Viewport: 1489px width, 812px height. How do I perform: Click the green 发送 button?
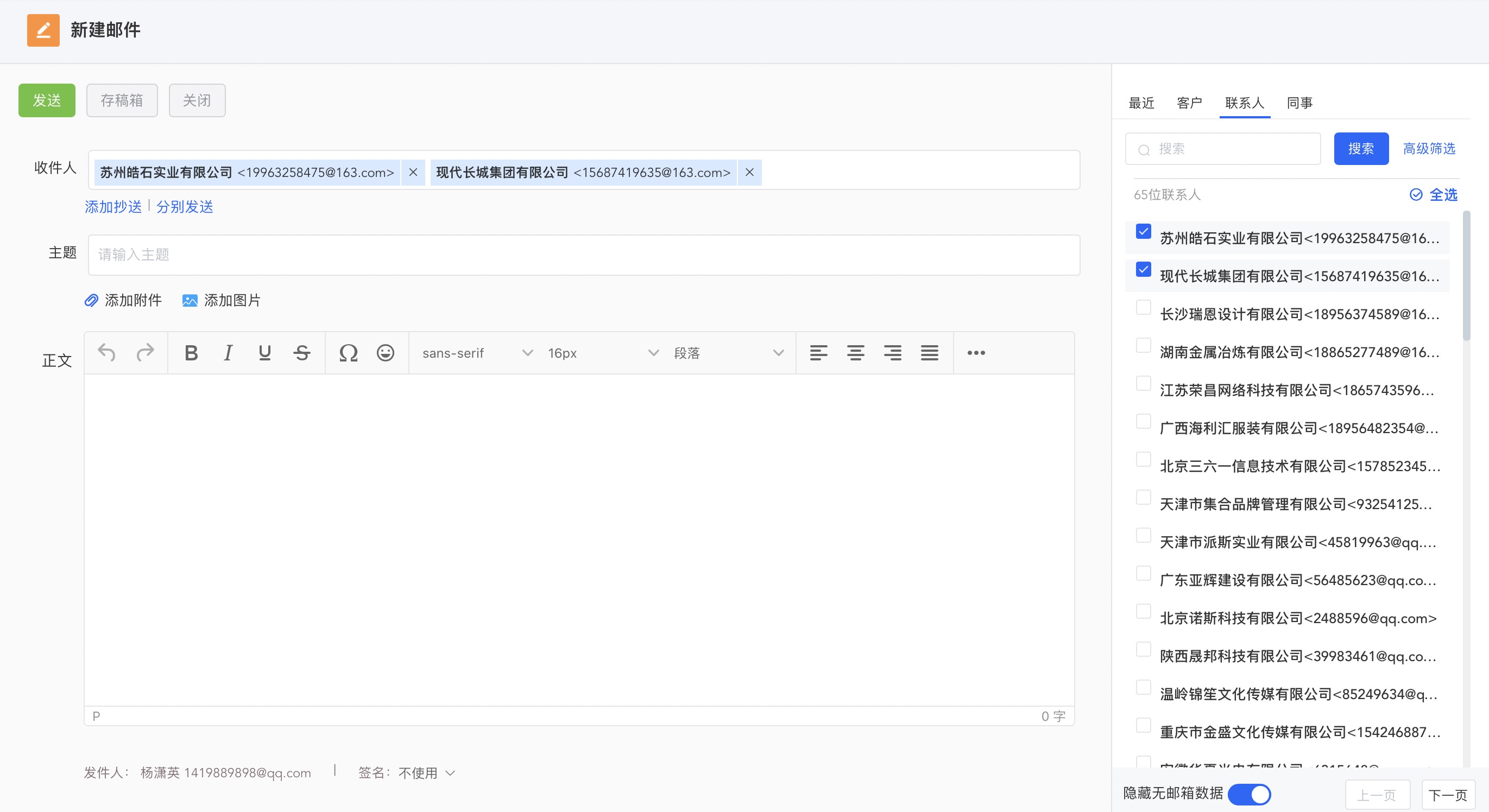click(47, 100)
